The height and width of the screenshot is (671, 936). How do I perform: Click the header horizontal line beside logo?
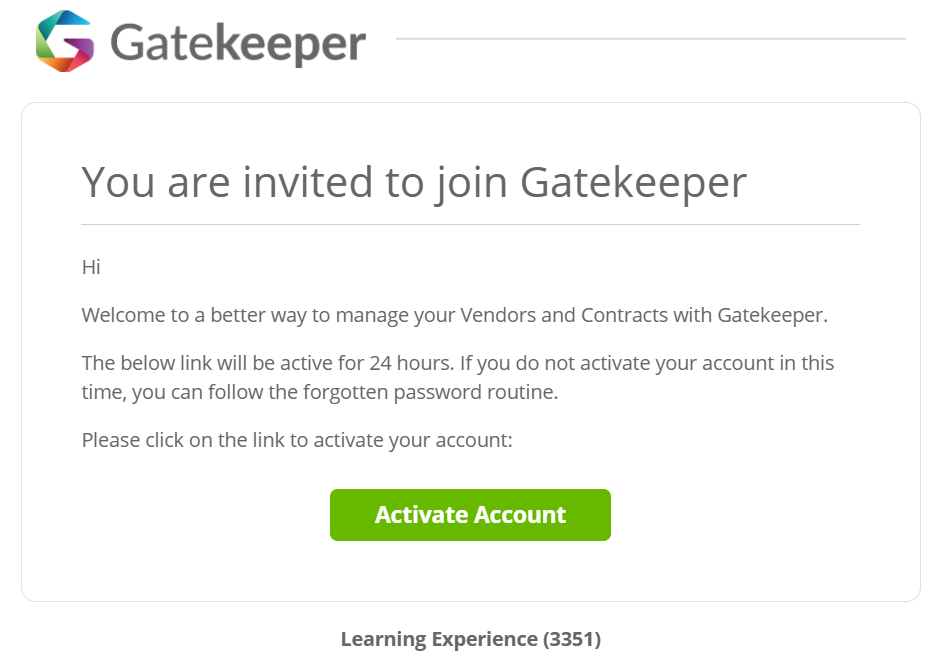coord(651,39)
